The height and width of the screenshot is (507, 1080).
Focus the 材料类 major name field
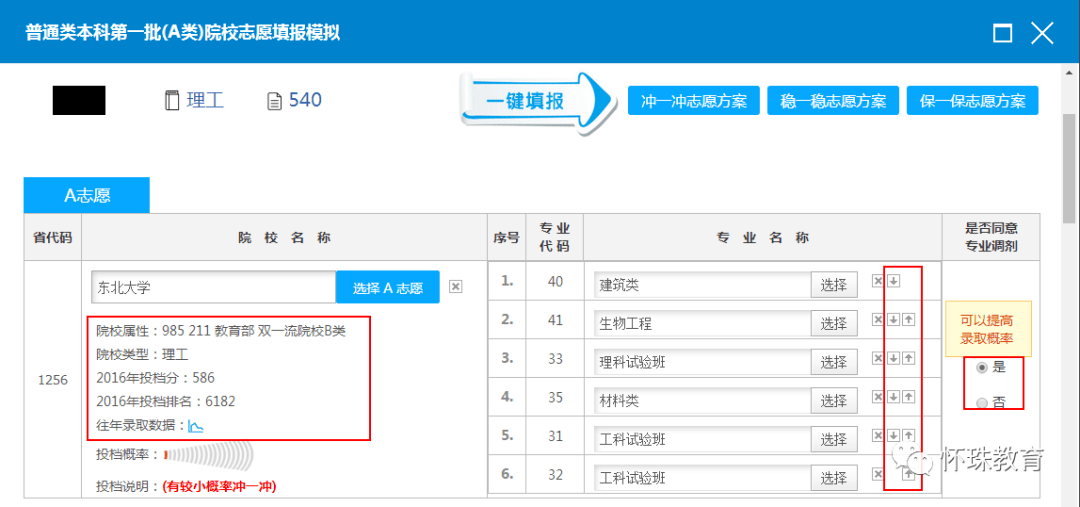703,400
